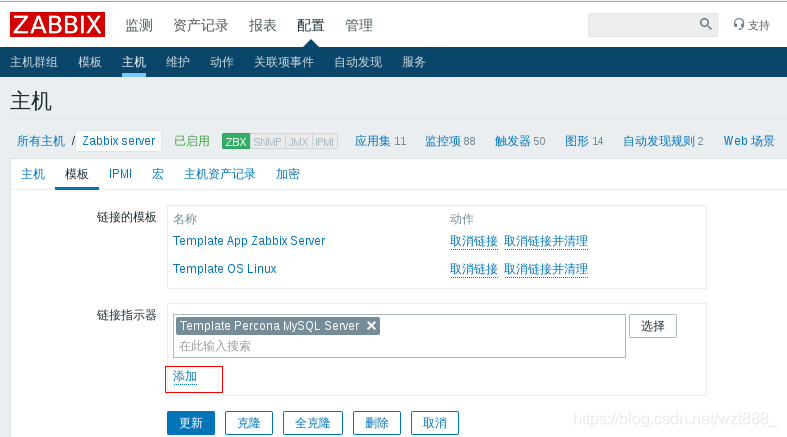
Task: Go to the 模板 submenu in the blue bar
Action: point(90,62)
